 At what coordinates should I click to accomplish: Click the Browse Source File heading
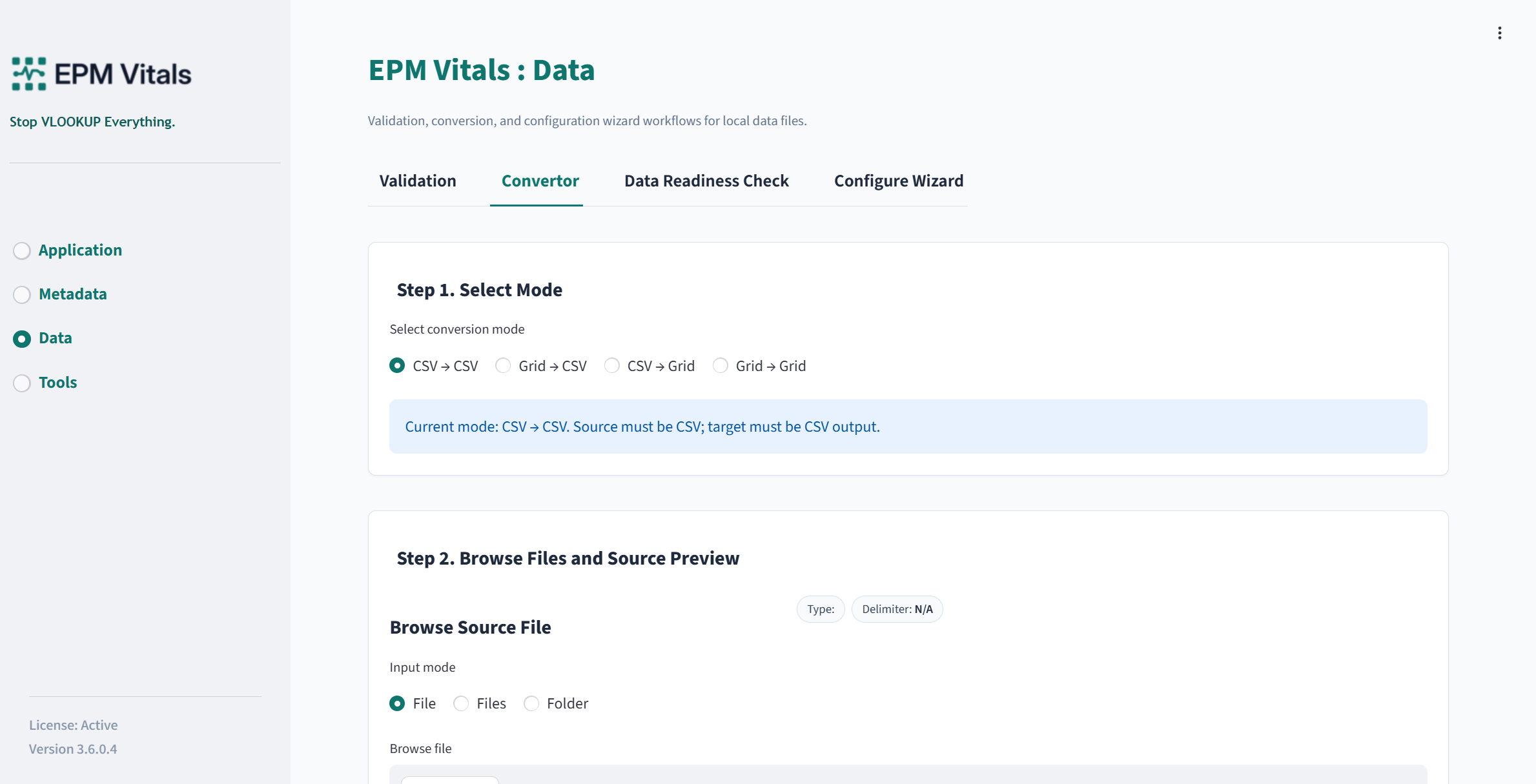(x=470, y=627)
